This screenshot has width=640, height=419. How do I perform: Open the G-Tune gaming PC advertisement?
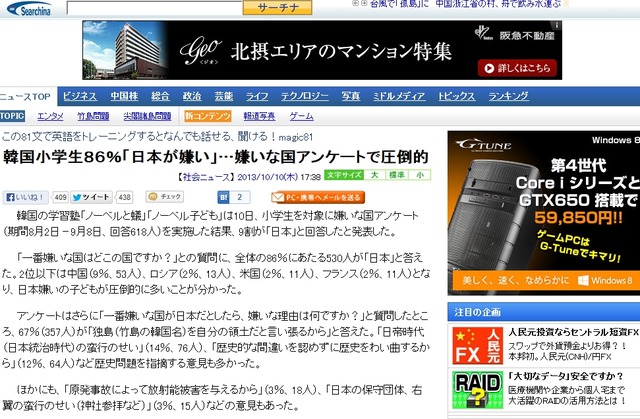click(x=544, y=213)
